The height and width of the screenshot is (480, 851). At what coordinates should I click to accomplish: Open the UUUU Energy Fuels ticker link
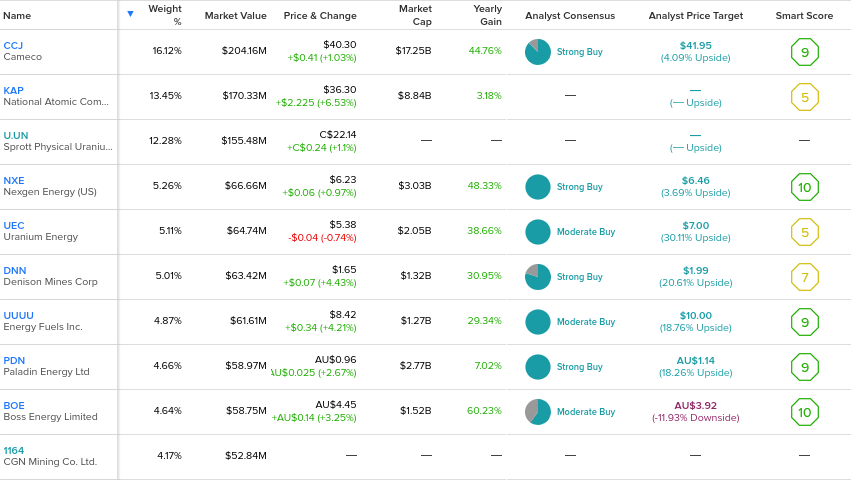pyautogui.click(x=18, y=316)
